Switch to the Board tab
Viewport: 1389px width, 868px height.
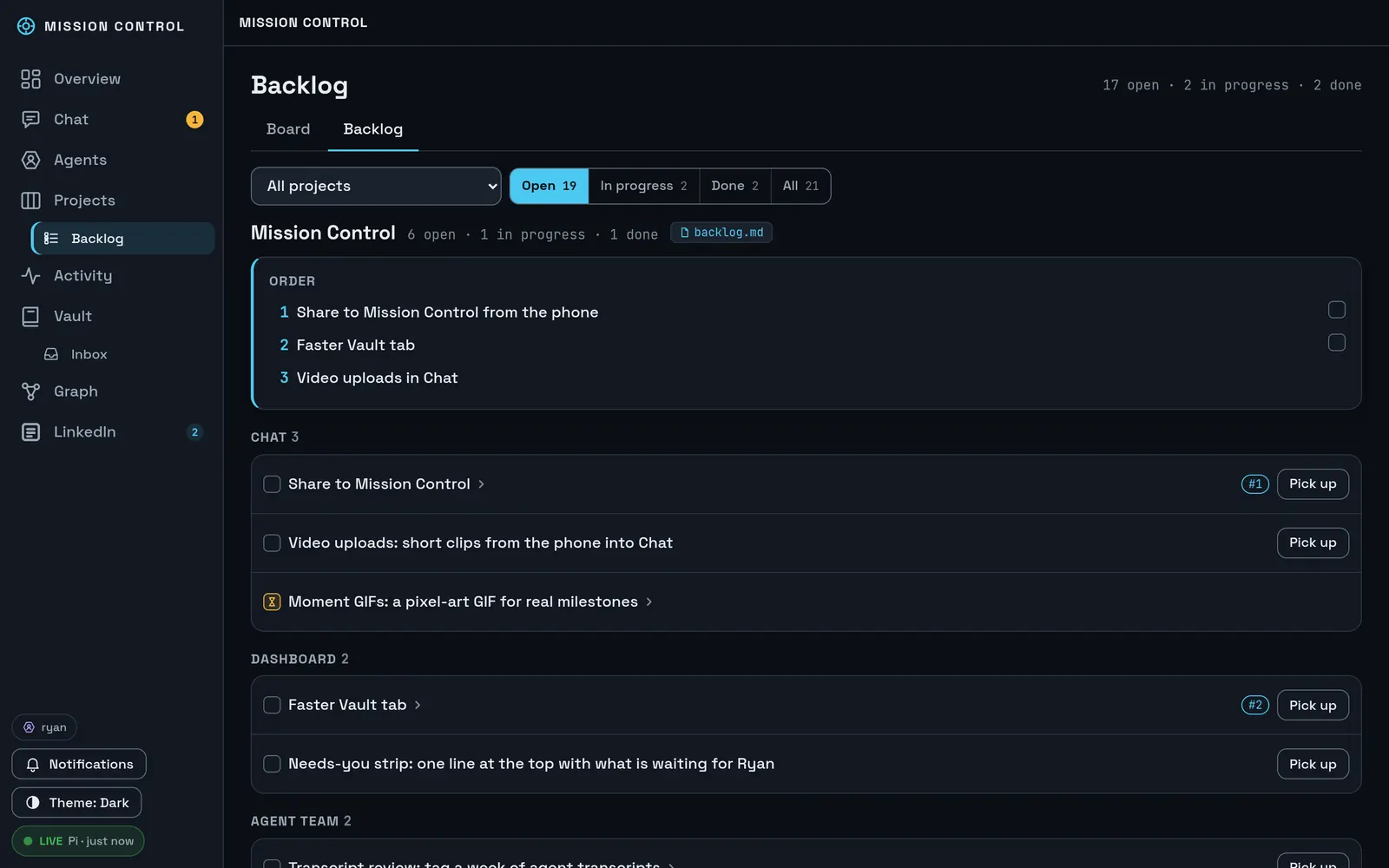(288, 129)
